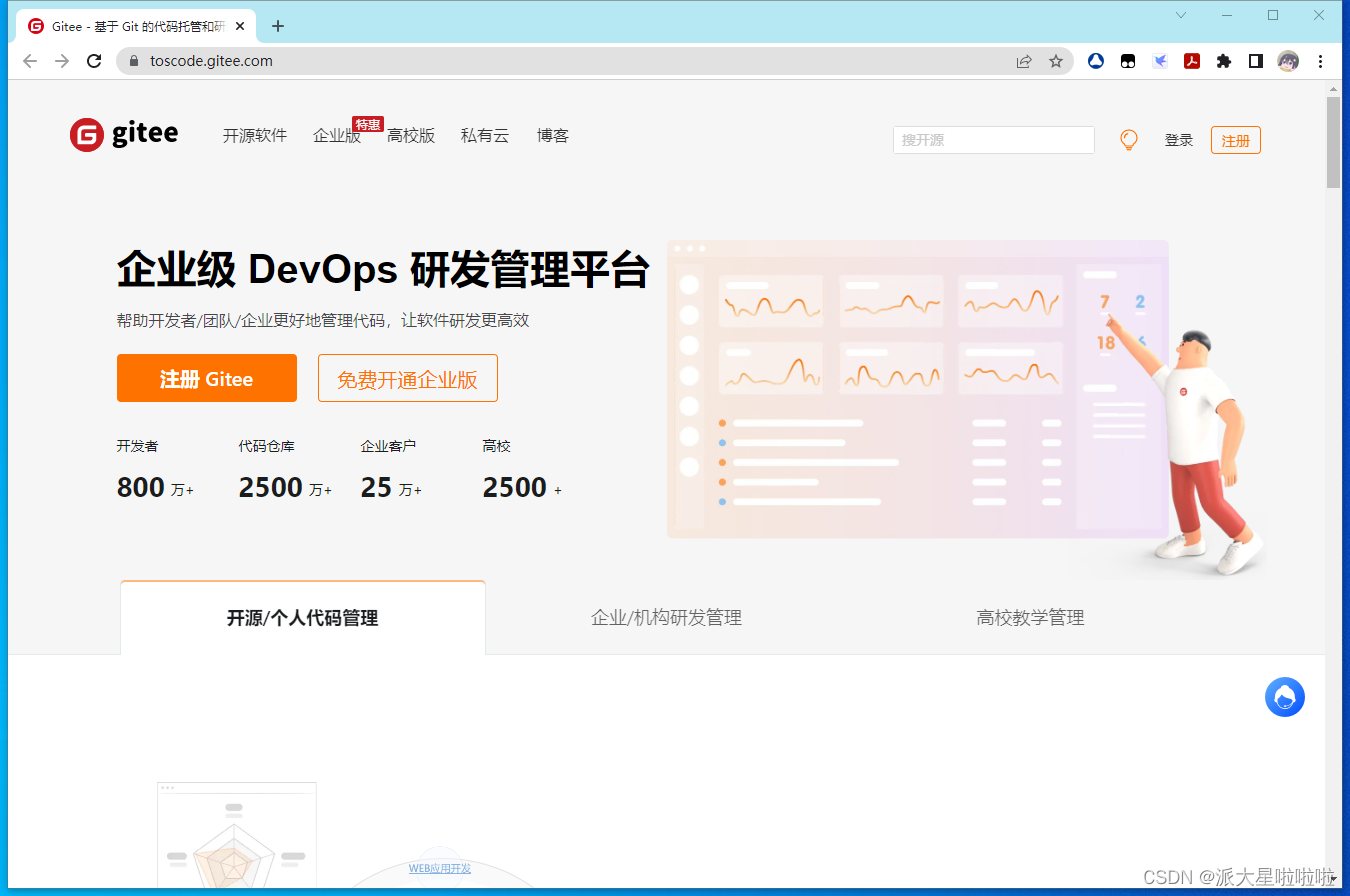The height and width of the screenshot is (896, 1350).
Task: Click the 2500 + 高校 statistic
Action: pos(522,471)
